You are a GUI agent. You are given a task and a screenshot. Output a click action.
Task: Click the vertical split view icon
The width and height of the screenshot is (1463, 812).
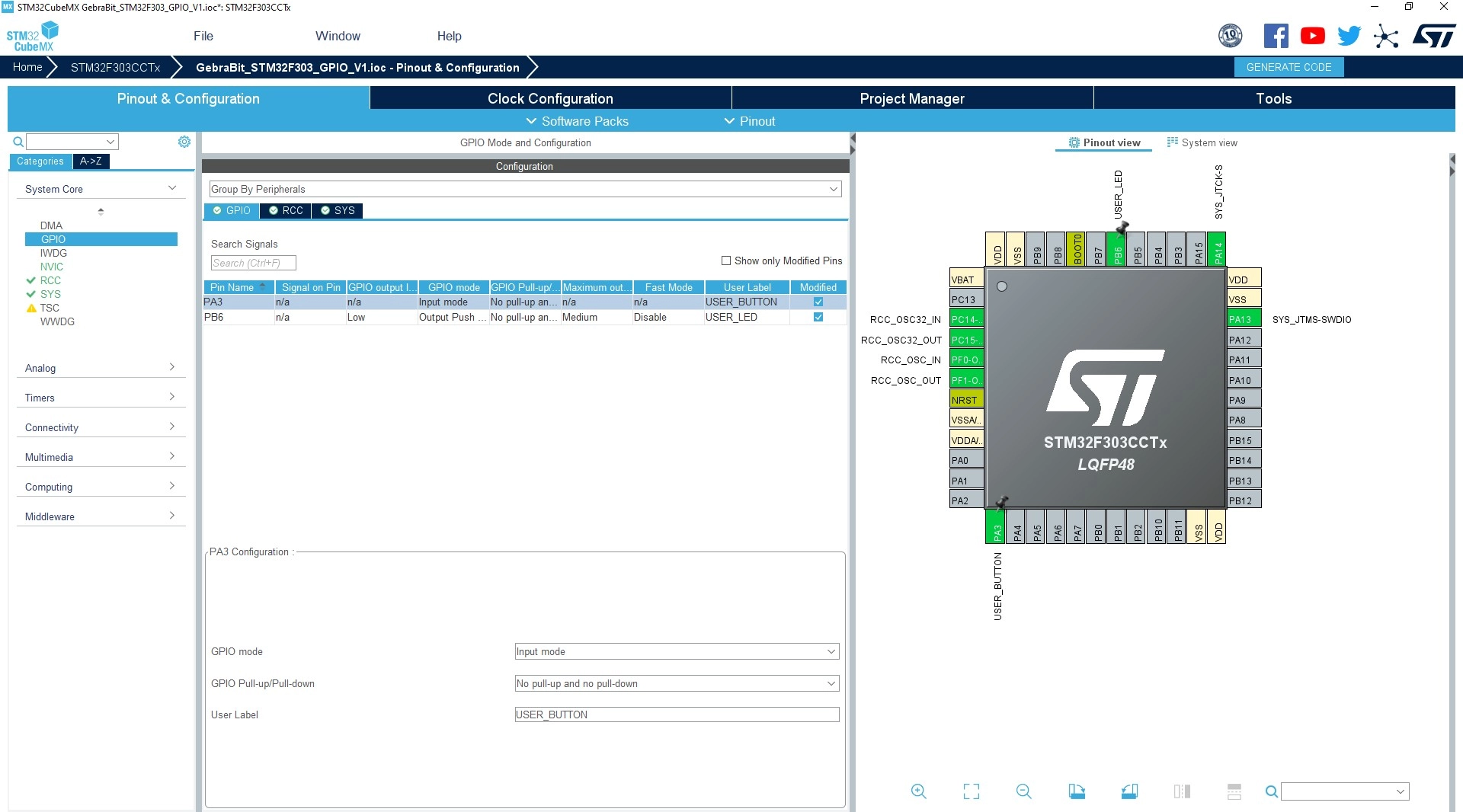1234,791
